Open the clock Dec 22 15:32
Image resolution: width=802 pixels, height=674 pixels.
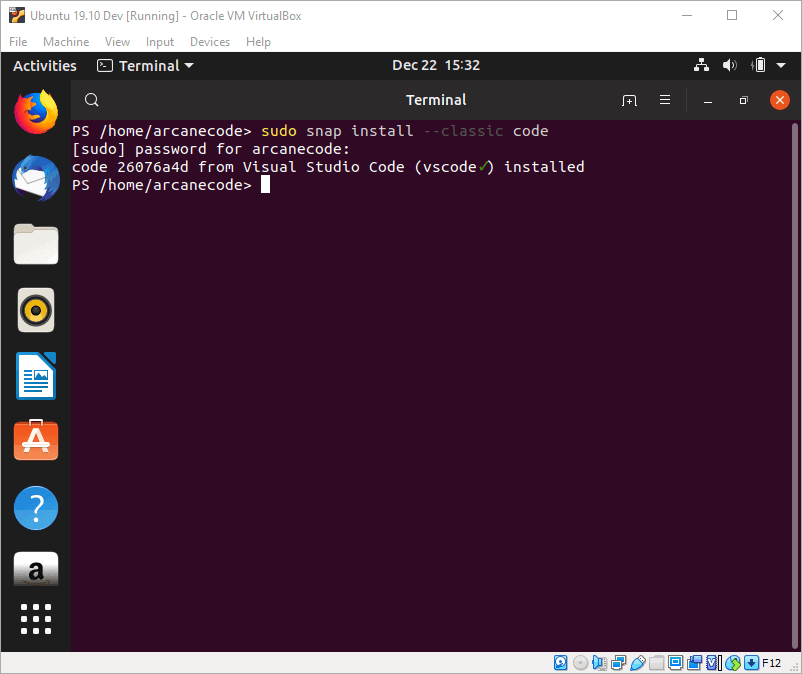(x=436, y=65)
